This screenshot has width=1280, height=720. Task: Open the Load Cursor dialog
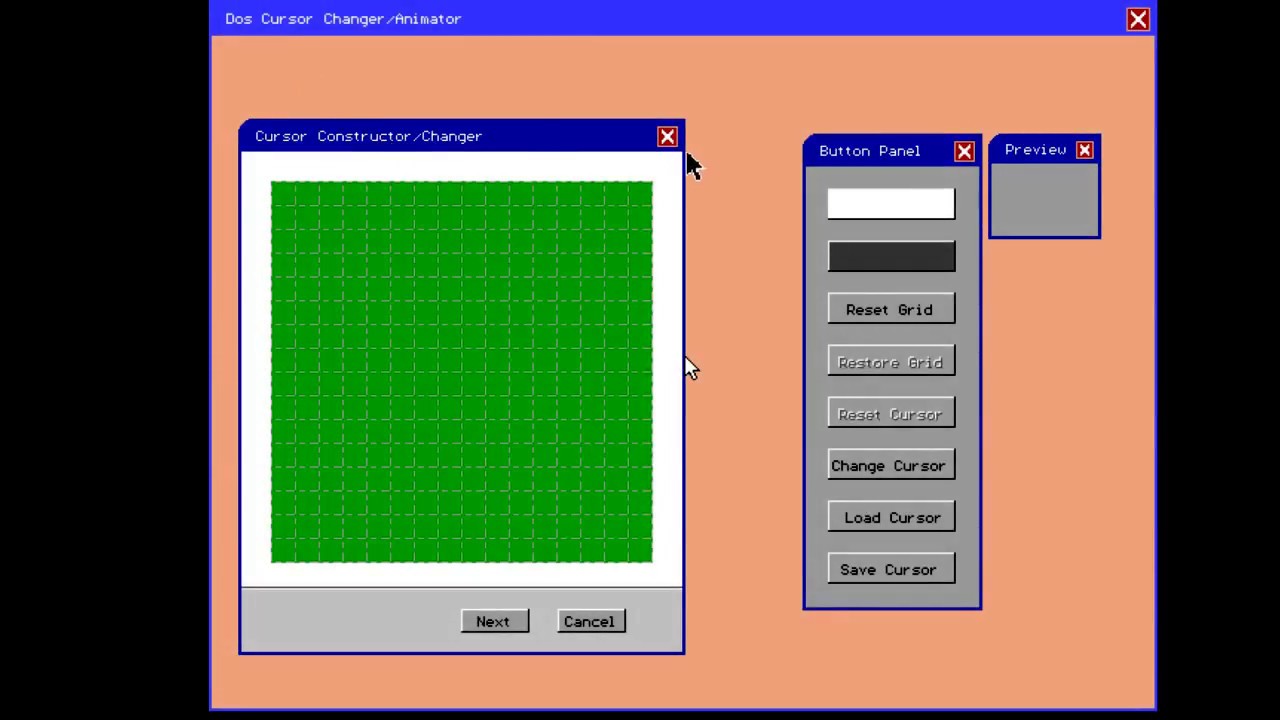[891, 517]
